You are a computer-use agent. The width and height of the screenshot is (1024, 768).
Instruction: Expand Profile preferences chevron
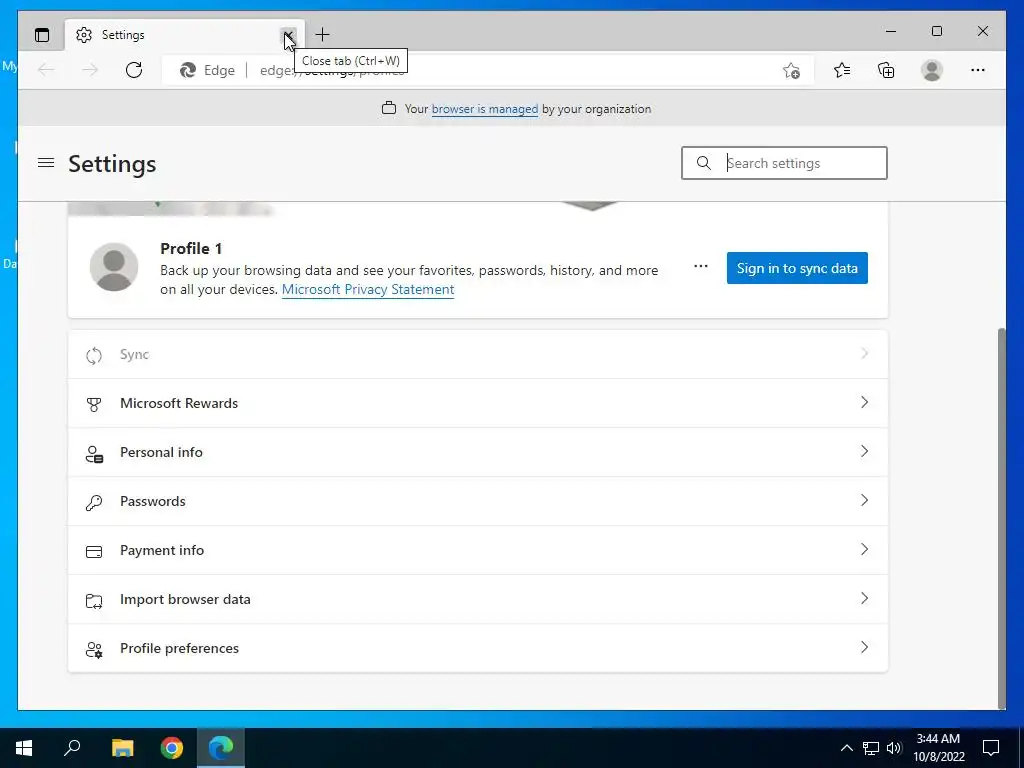pos(864,647)
